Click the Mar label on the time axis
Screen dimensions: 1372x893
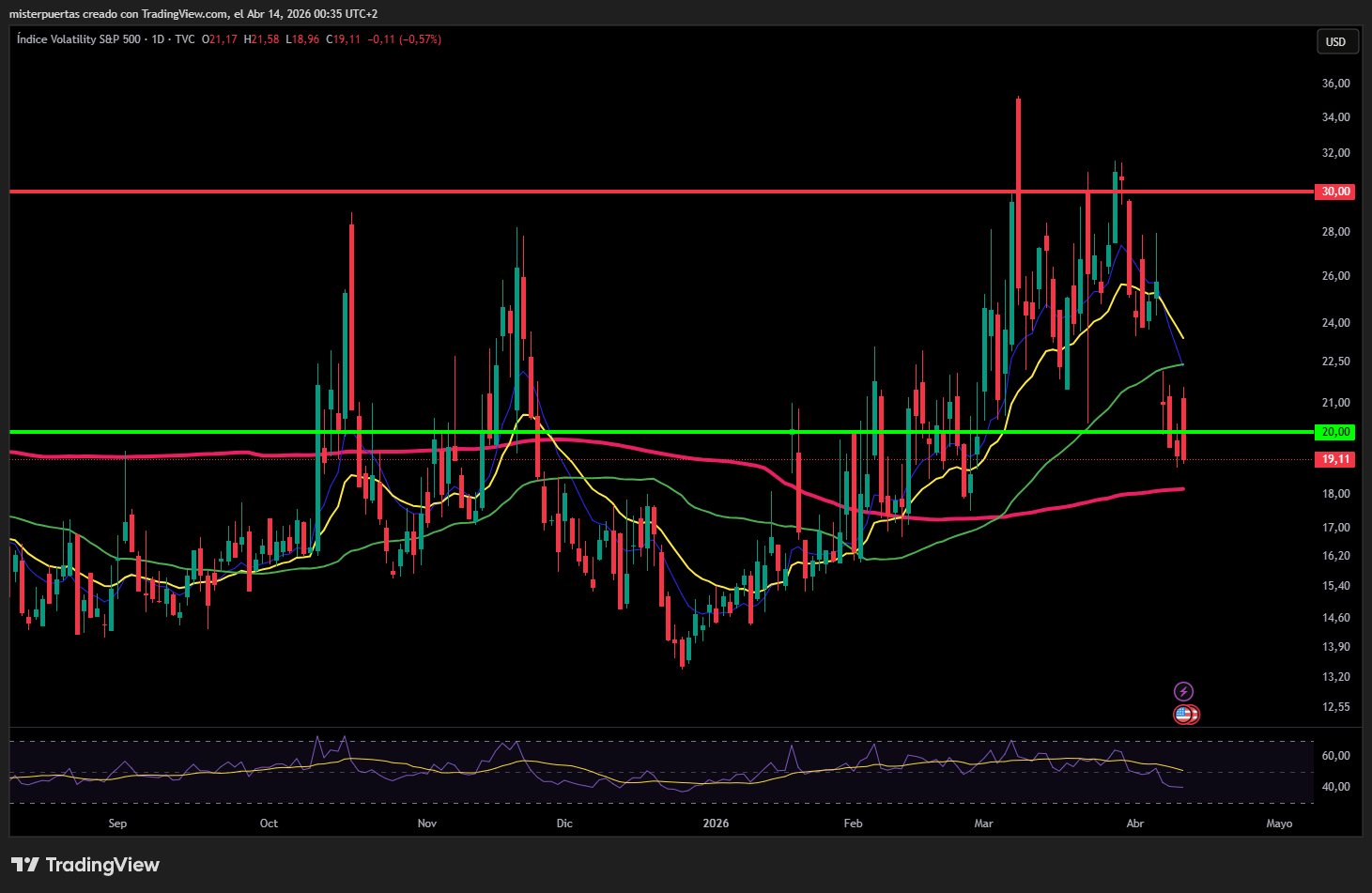[x=983, y=824]
